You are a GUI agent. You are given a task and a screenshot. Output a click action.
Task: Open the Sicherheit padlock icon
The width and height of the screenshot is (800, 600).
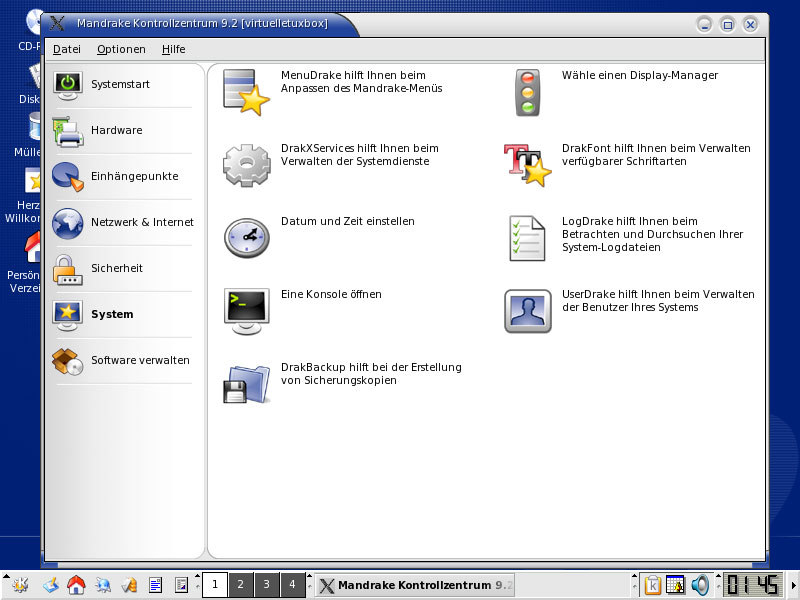pos(68,269)
